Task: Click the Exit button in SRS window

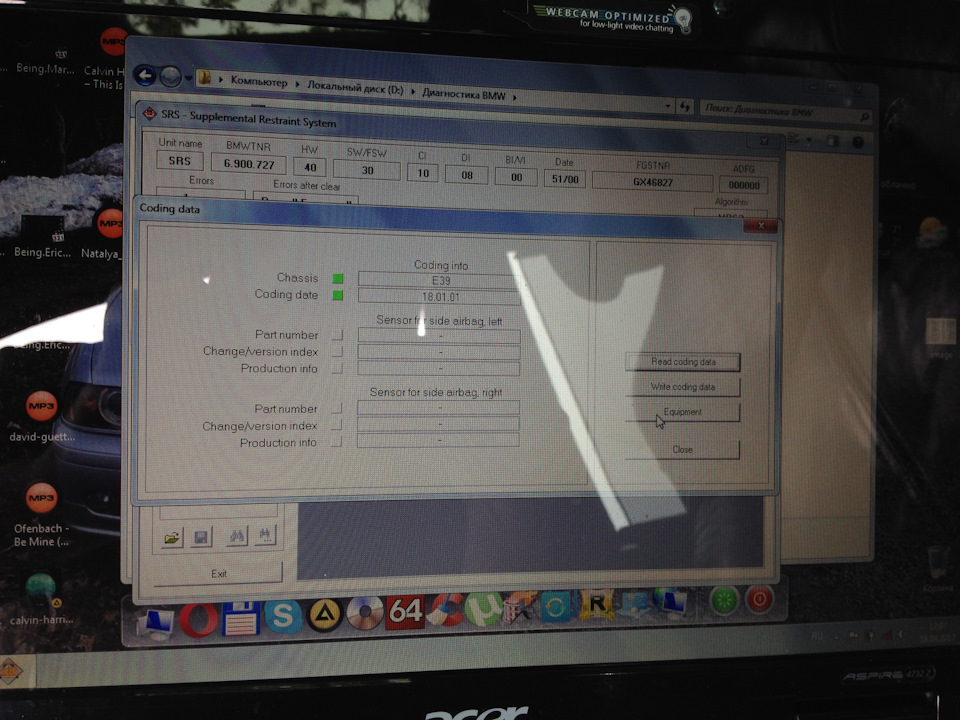Action: tap(219, 574)
